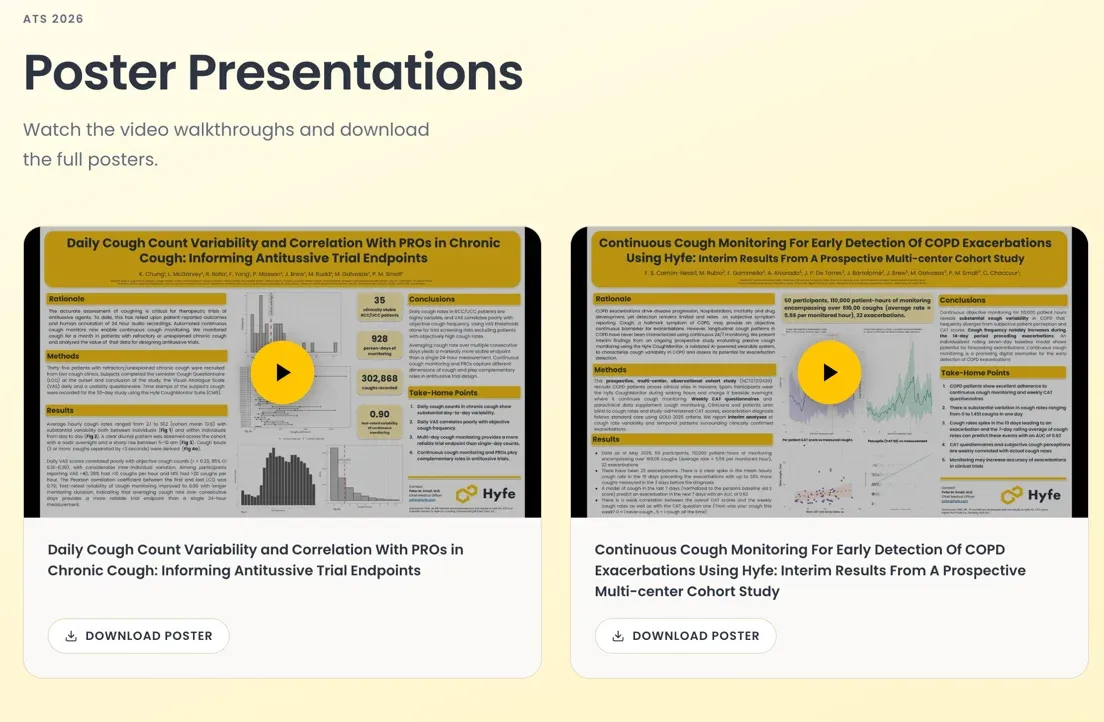Click the Download Poster button for Daily Cough poster
The width and height of the screenshot is (1104, 722).
139,636
